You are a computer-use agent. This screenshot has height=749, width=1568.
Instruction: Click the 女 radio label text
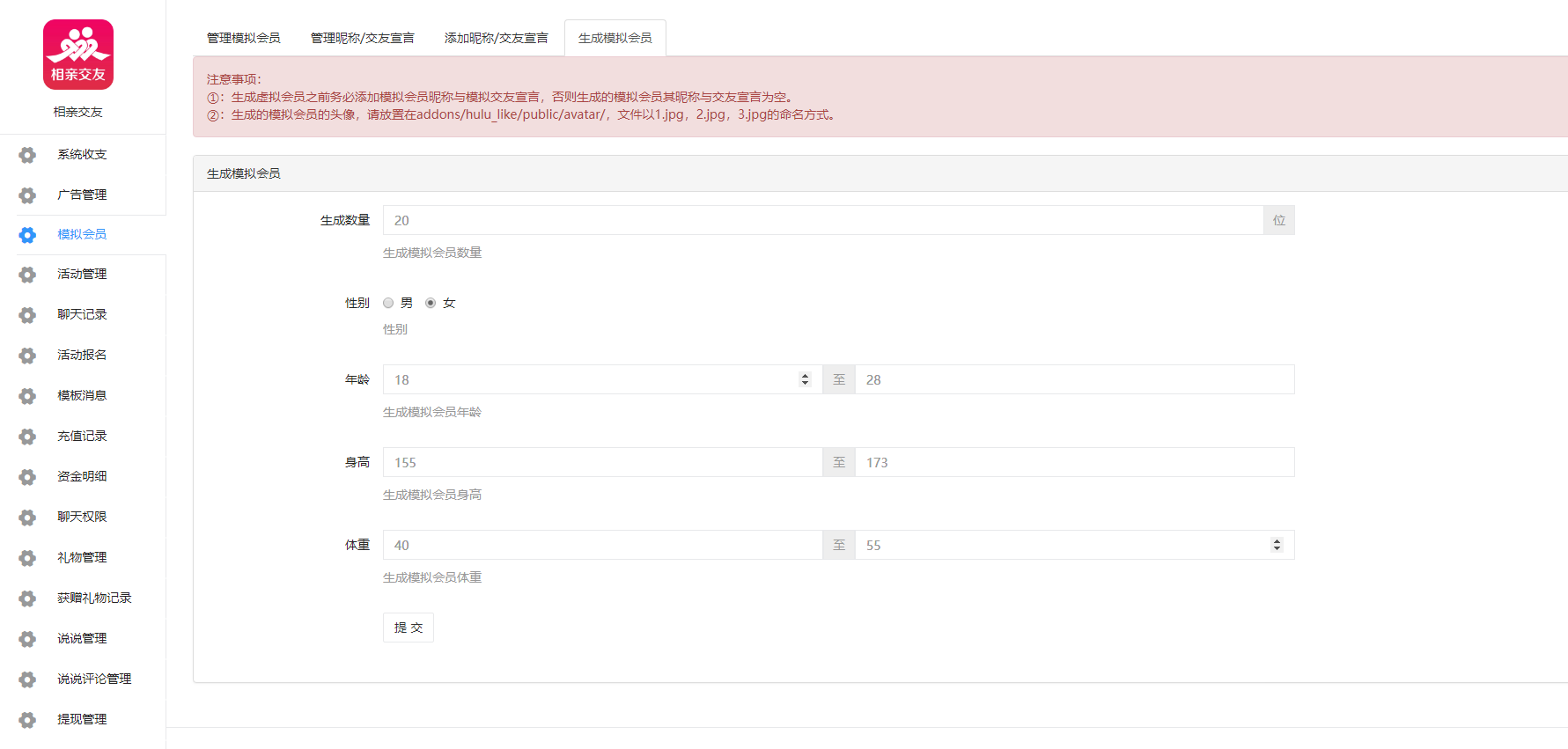tap(449, 303)
